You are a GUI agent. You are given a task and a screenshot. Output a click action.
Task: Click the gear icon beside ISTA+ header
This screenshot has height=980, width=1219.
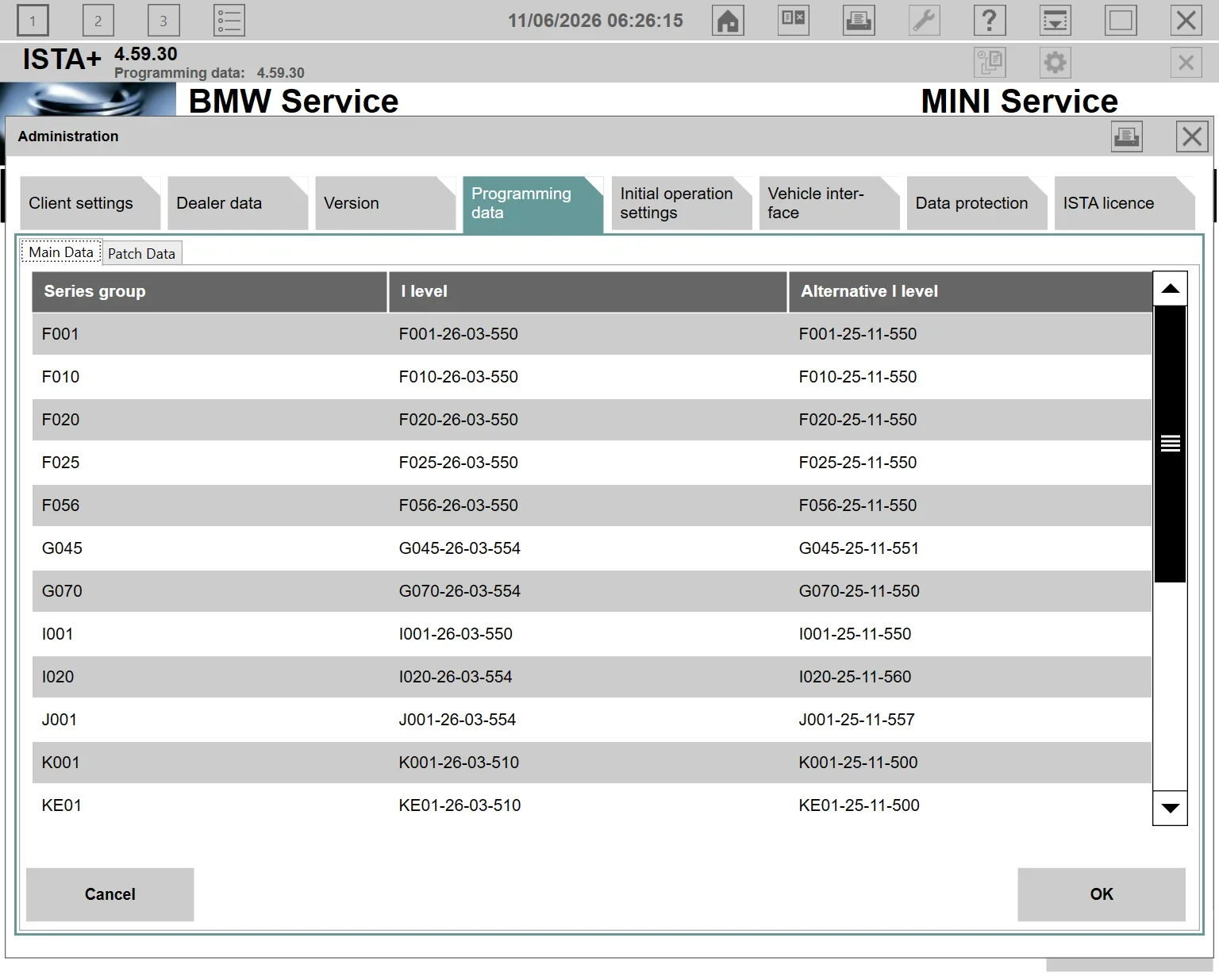point(1055,62)
